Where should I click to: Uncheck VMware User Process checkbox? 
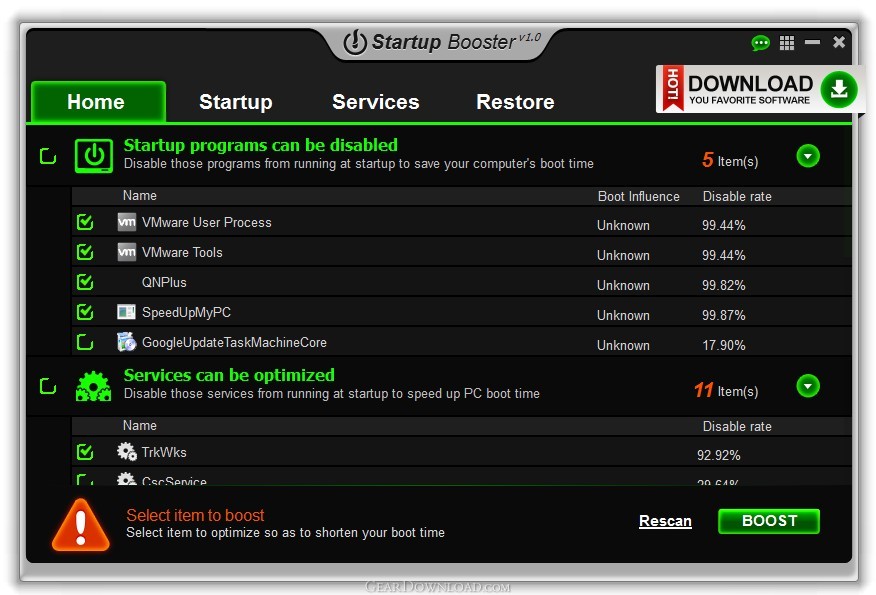(x=85, y=222)
